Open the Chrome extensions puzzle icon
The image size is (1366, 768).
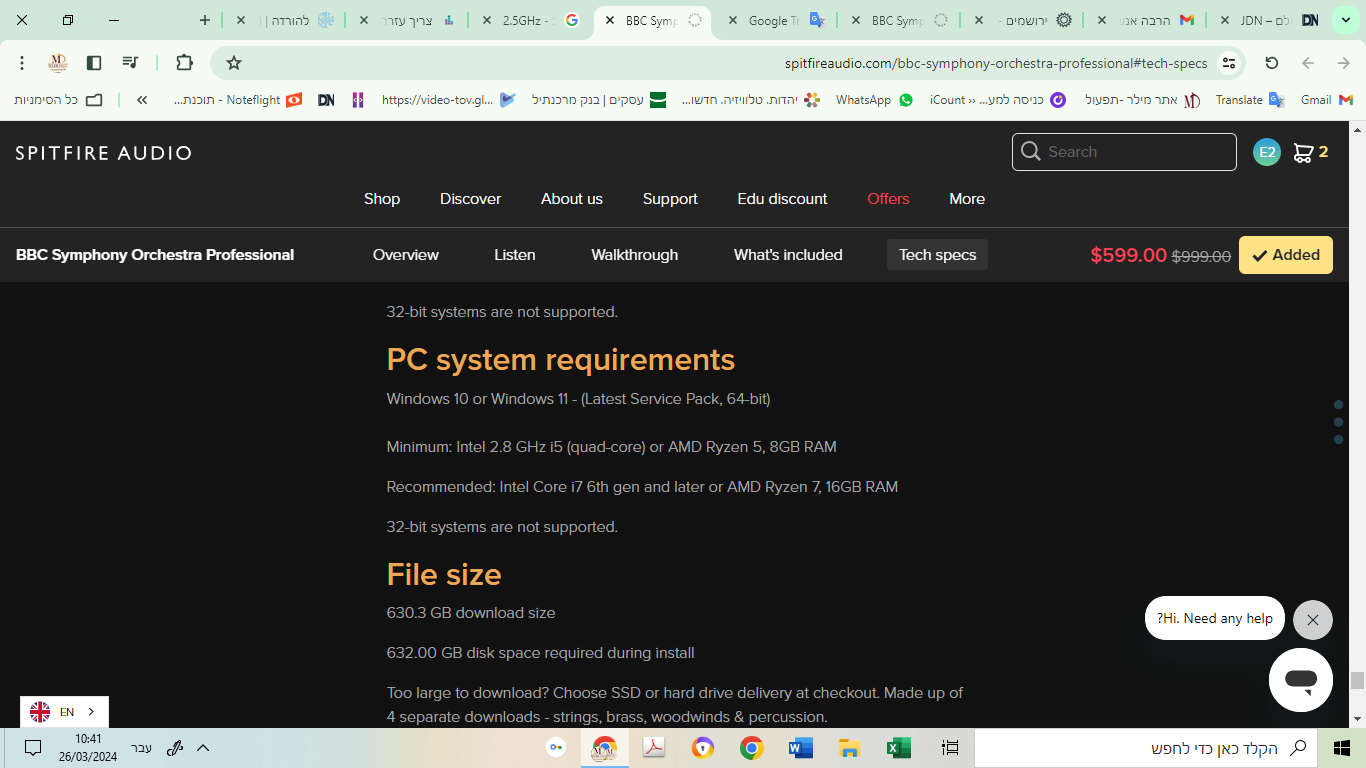point(184,63)
